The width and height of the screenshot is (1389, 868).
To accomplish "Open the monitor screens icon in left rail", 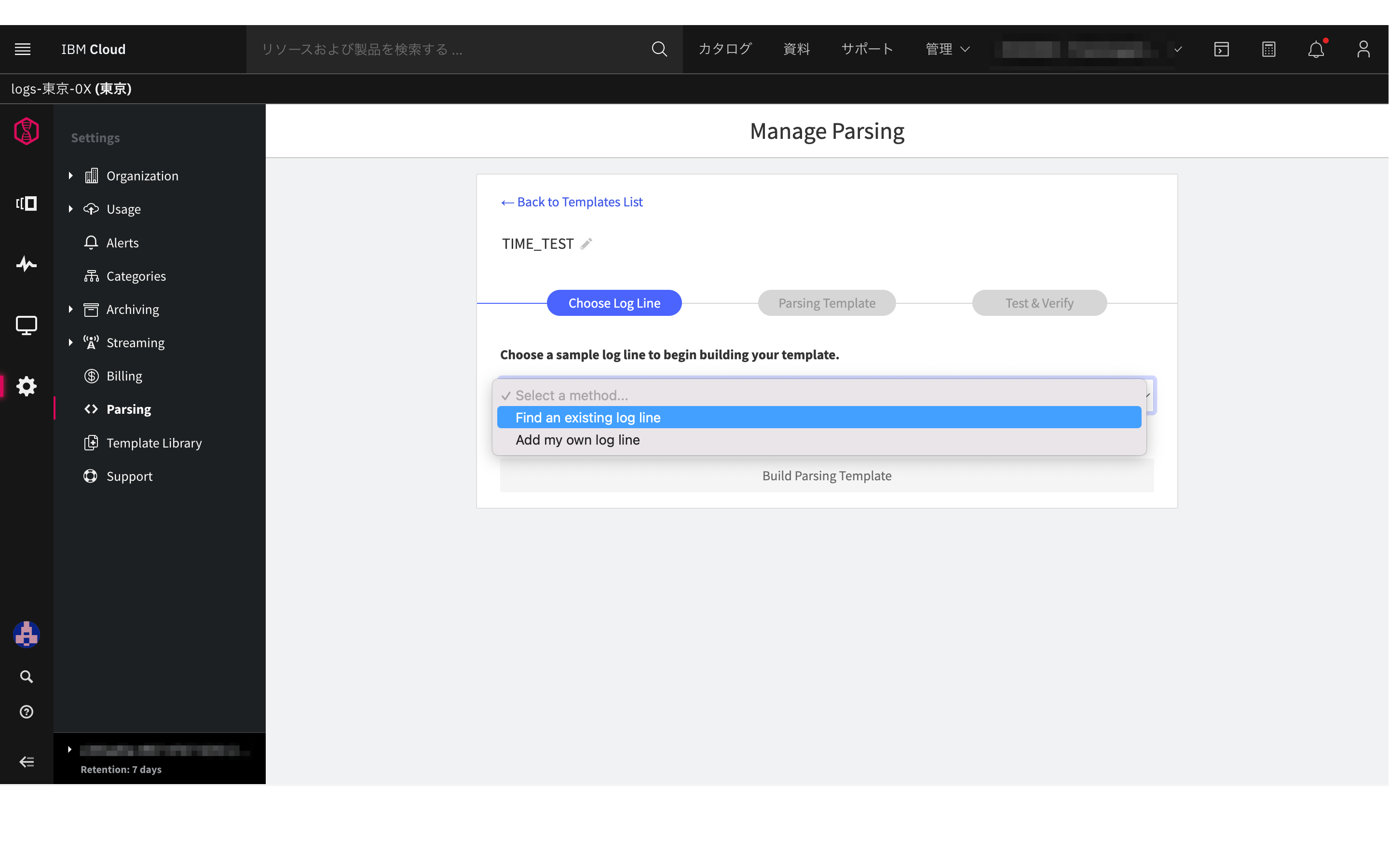I will tap(27, 325).
